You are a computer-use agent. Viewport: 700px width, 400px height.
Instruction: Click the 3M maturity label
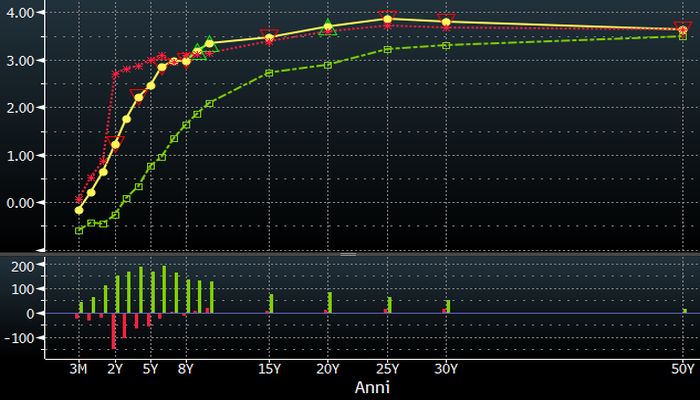point(78,369)
